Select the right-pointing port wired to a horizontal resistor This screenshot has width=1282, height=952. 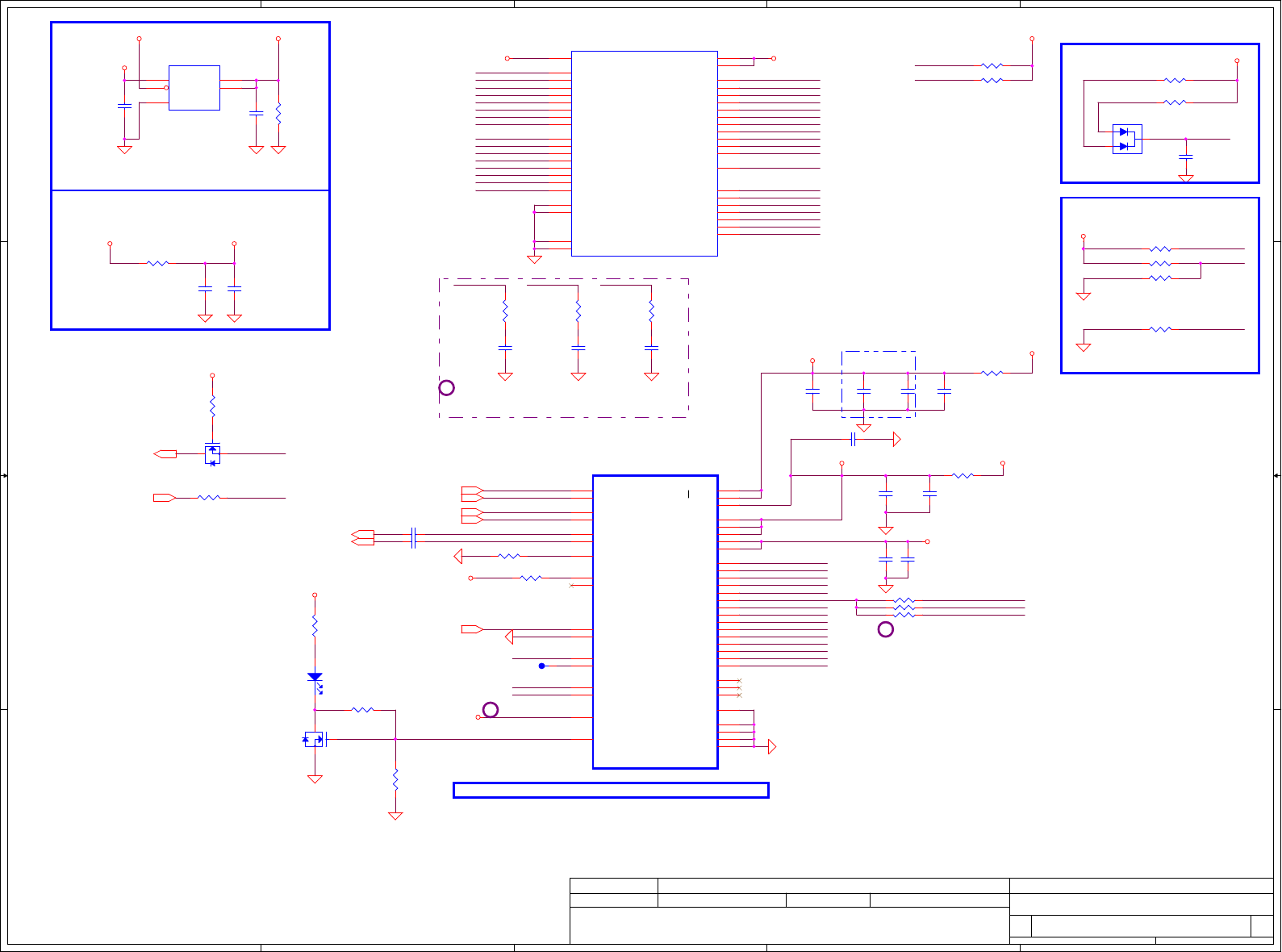[x=165, y=498]
